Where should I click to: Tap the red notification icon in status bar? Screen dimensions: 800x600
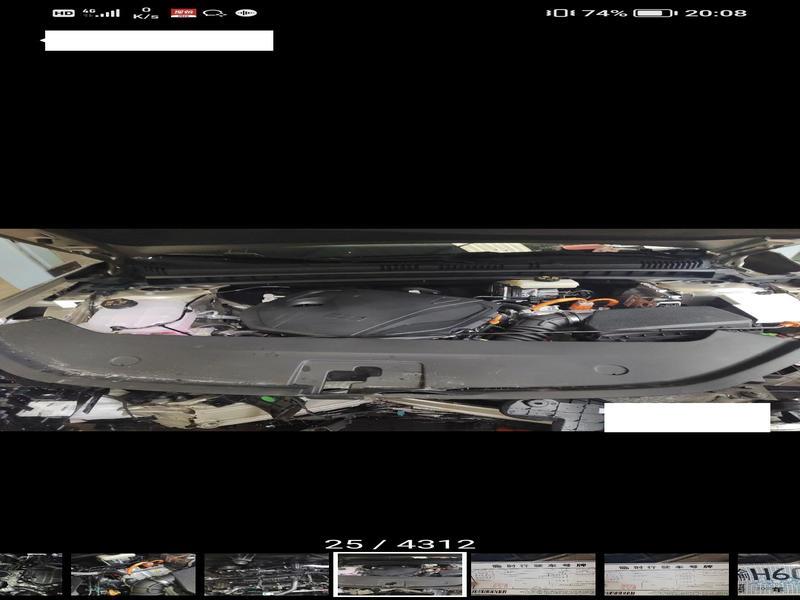pos(183,13)
